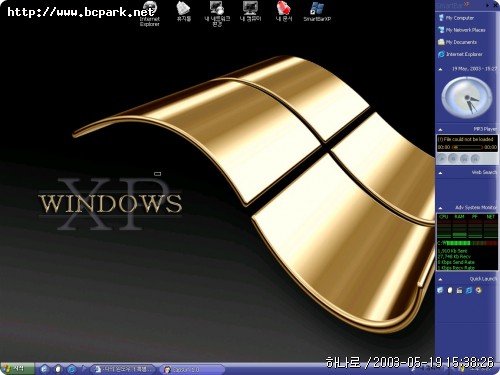This screenshot has height=375, width=500.
Task: Click the first Quick Launch sidebar icon
Action: [x=440, y=290]
